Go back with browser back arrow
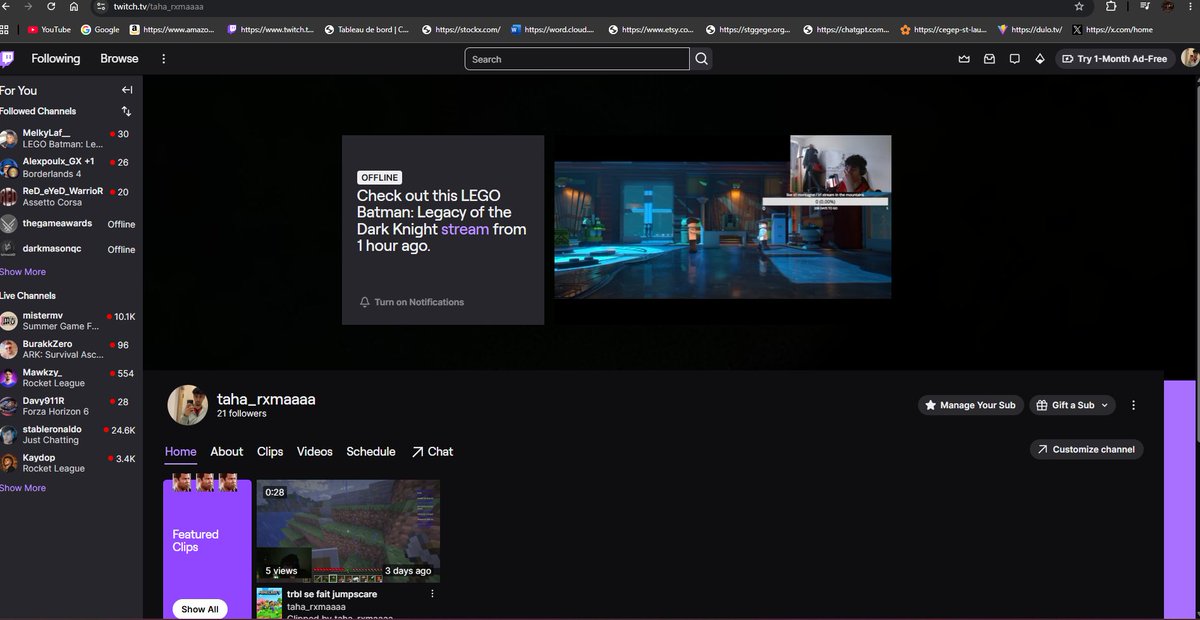Screen dimensions: 1200x620 [7, 6]
